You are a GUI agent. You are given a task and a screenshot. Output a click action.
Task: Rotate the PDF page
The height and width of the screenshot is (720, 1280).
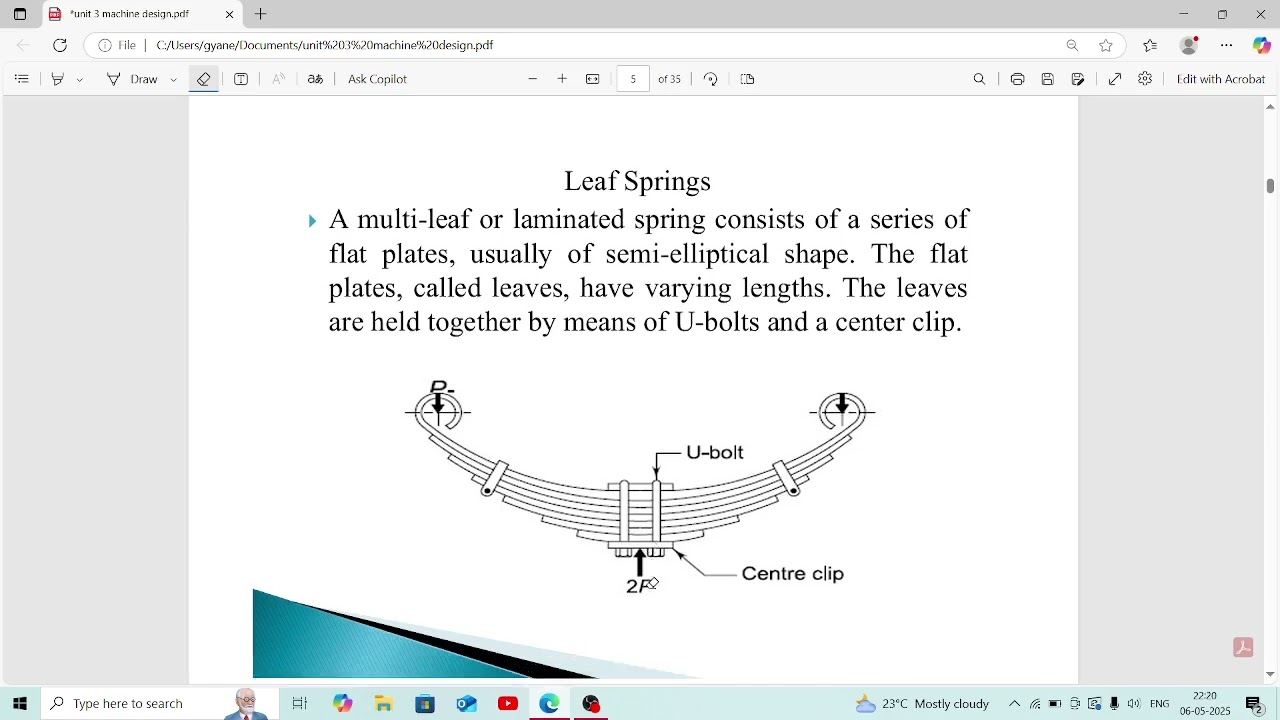[711, 79]
